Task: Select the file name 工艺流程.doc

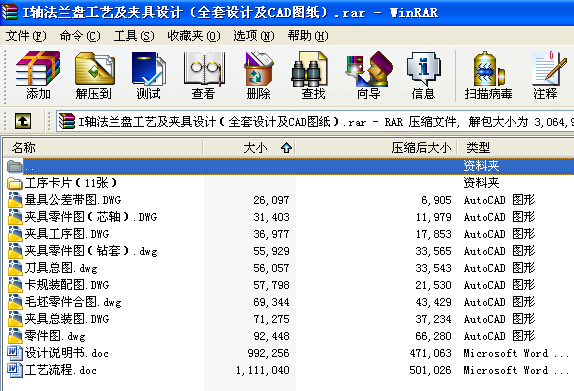Action: click(x=61, y=370)
